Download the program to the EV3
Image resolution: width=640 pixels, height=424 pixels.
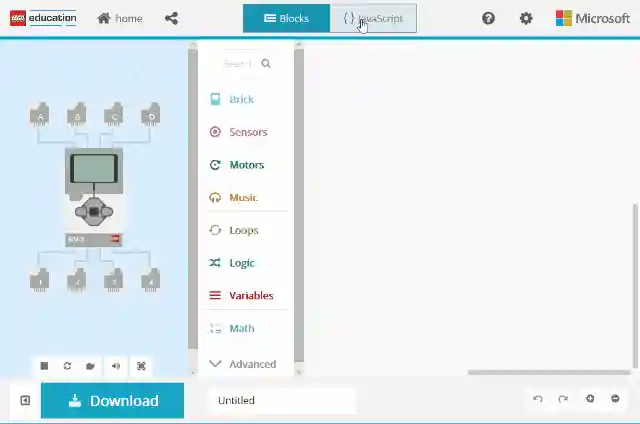tap(113, 401)
